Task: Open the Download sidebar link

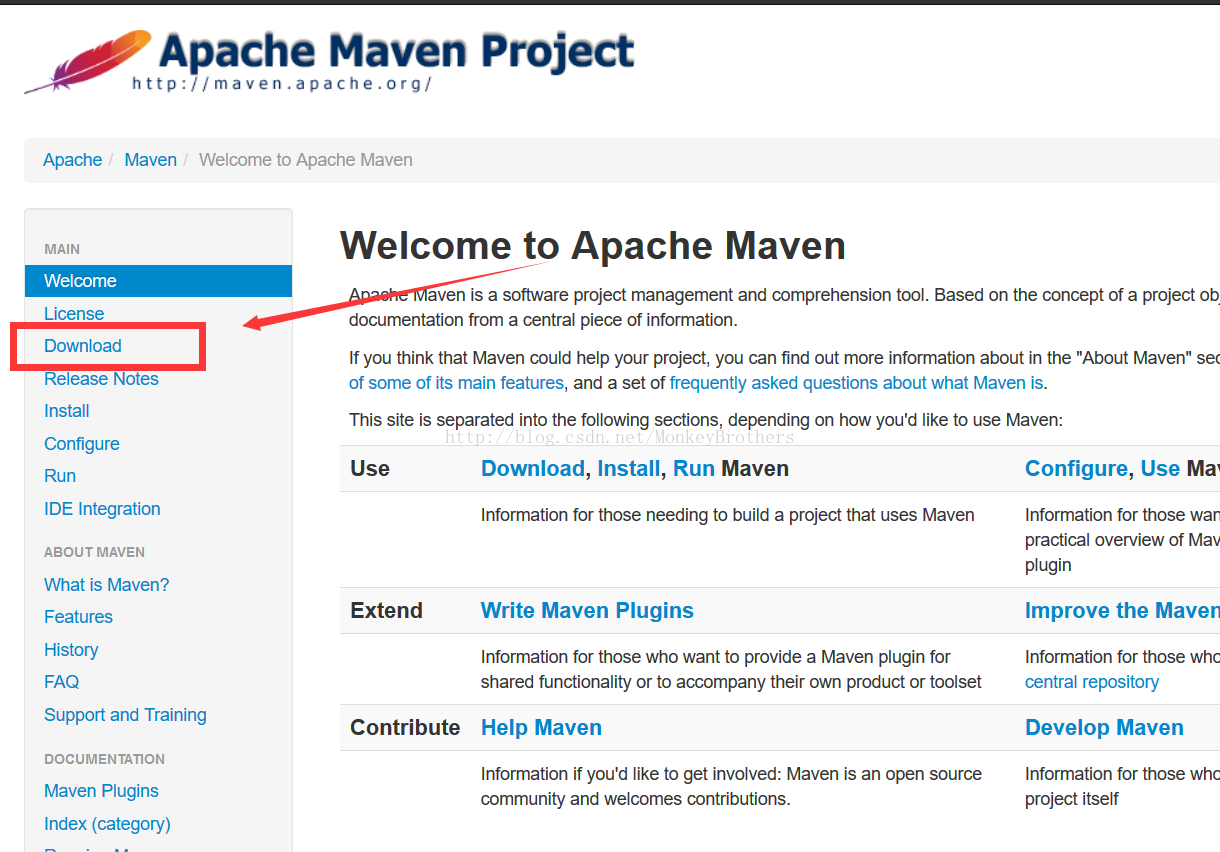Action: tap(83, 346)
